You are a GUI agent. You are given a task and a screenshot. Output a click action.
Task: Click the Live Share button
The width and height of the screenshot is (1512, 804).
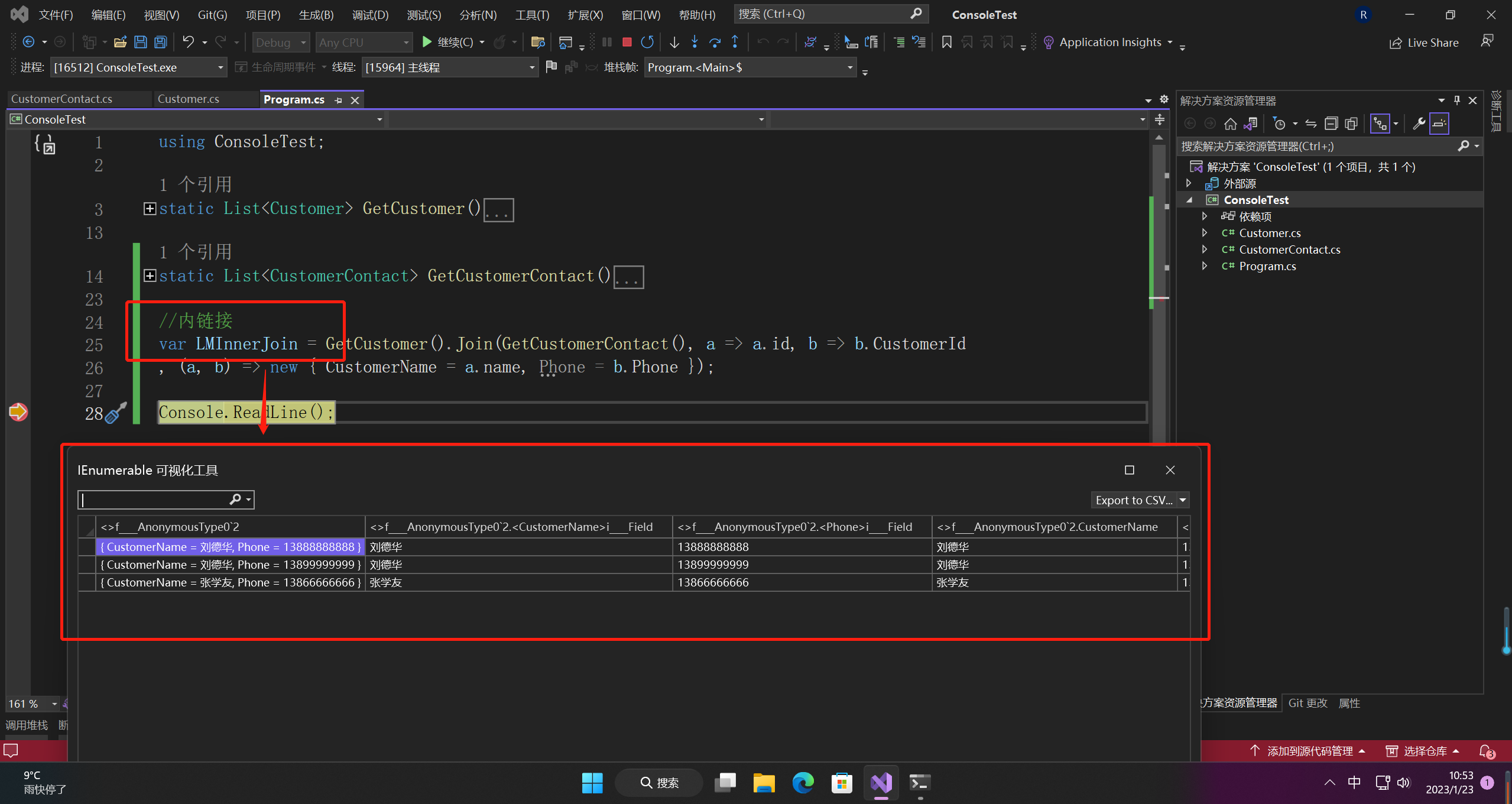point(1425,43)
